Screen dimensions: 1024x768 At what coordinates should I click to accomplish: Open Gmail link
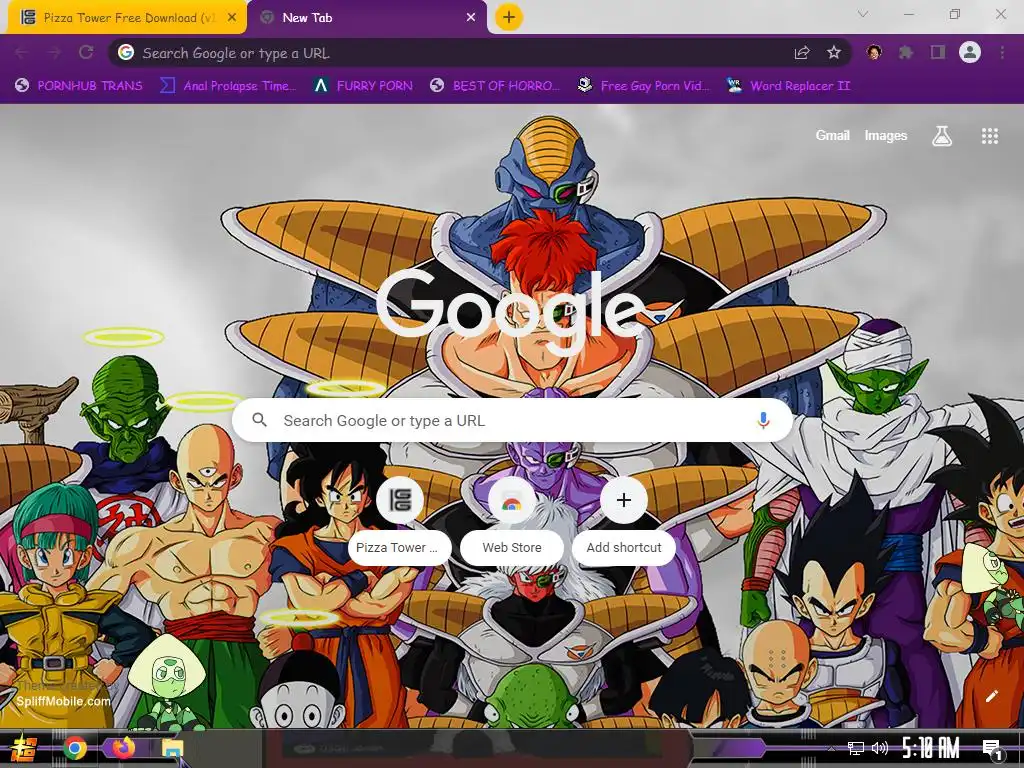[833, 136]
